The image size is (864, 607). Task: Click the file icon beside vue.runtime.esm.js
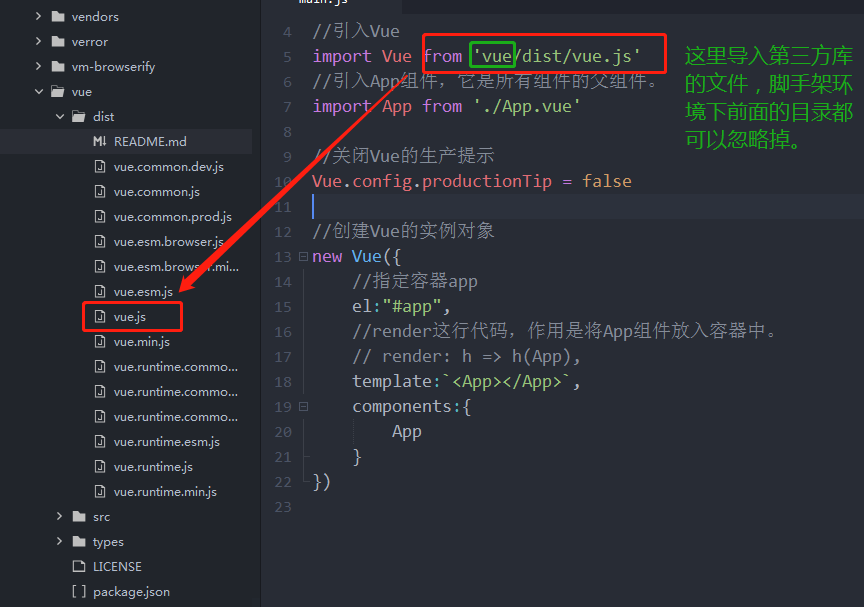[100, 441]
